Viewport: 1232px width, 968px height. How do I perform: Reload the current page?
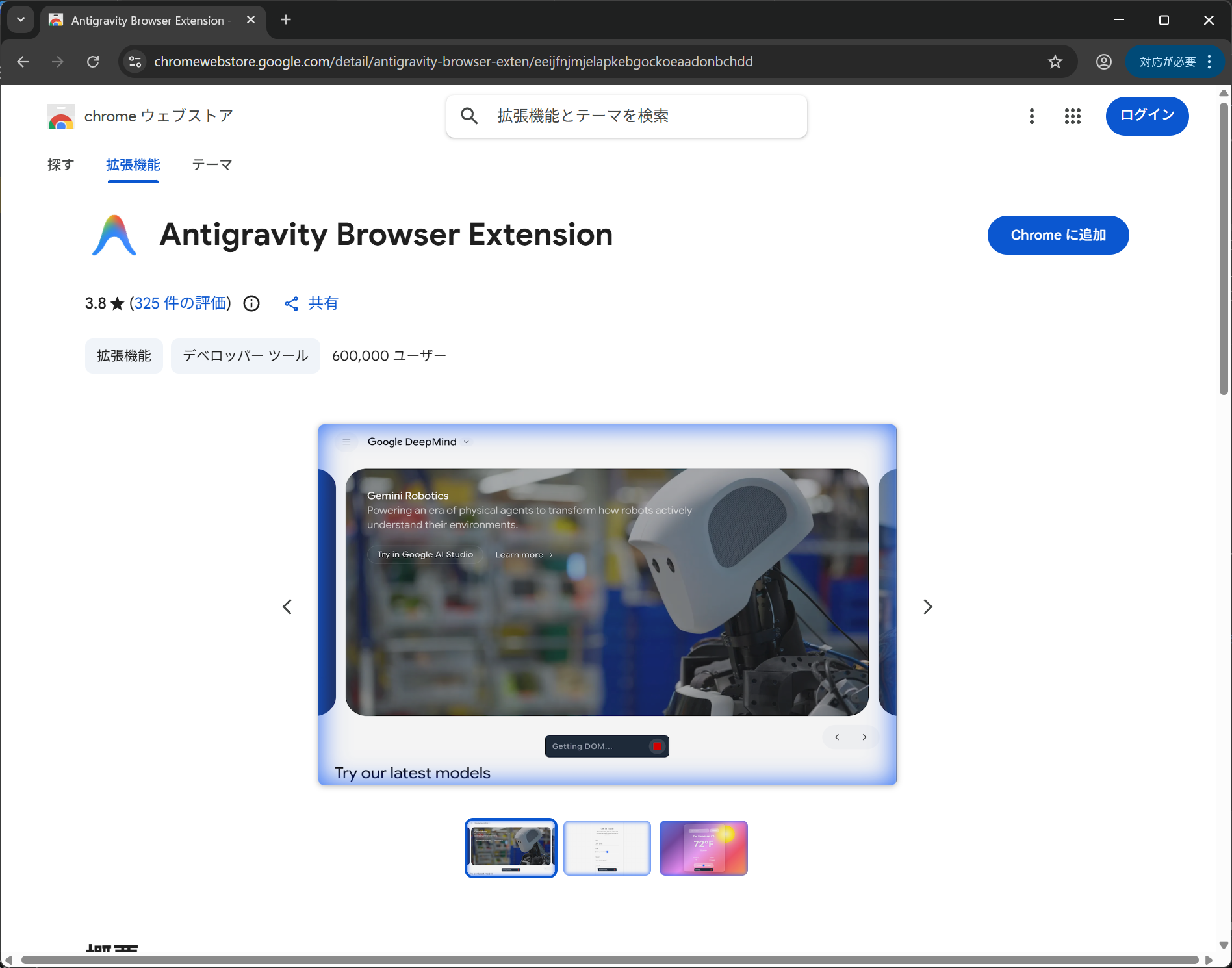point(93,62)
